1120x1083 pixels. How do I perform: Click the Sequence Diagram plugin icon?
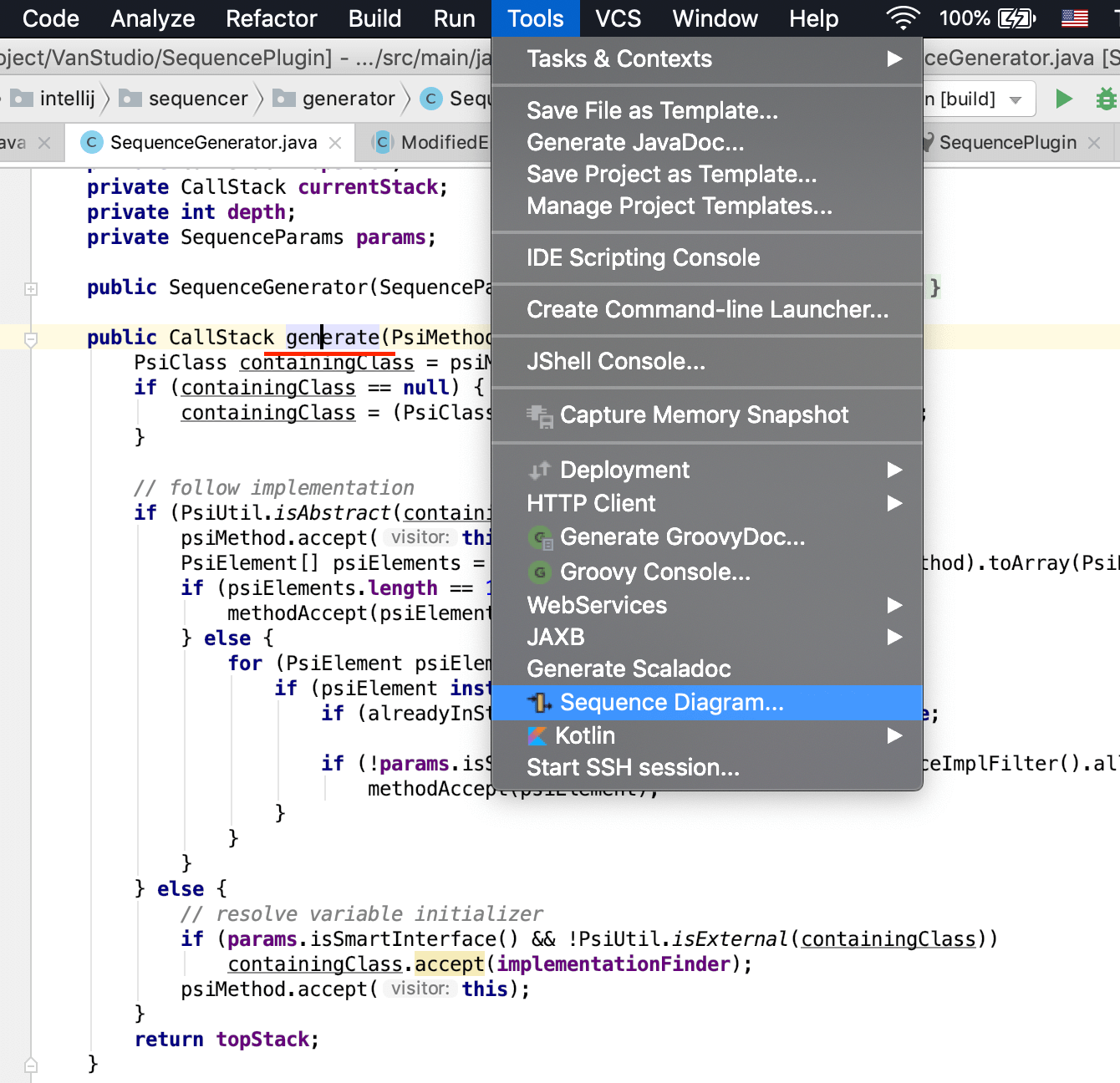tap(539, 703)
